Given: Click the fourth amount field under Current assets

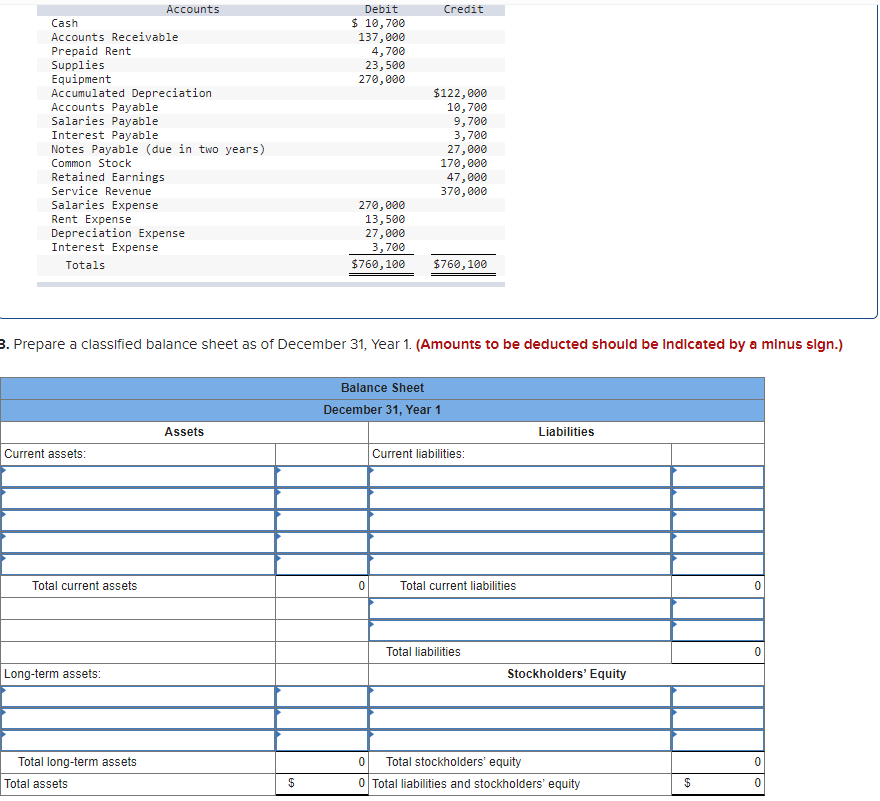Looking at the screenshot, I should coord(322,542).
